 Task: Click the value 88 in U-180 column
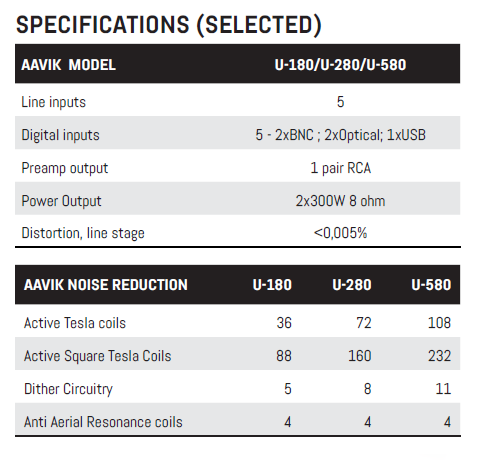click(x=284, y=356)
